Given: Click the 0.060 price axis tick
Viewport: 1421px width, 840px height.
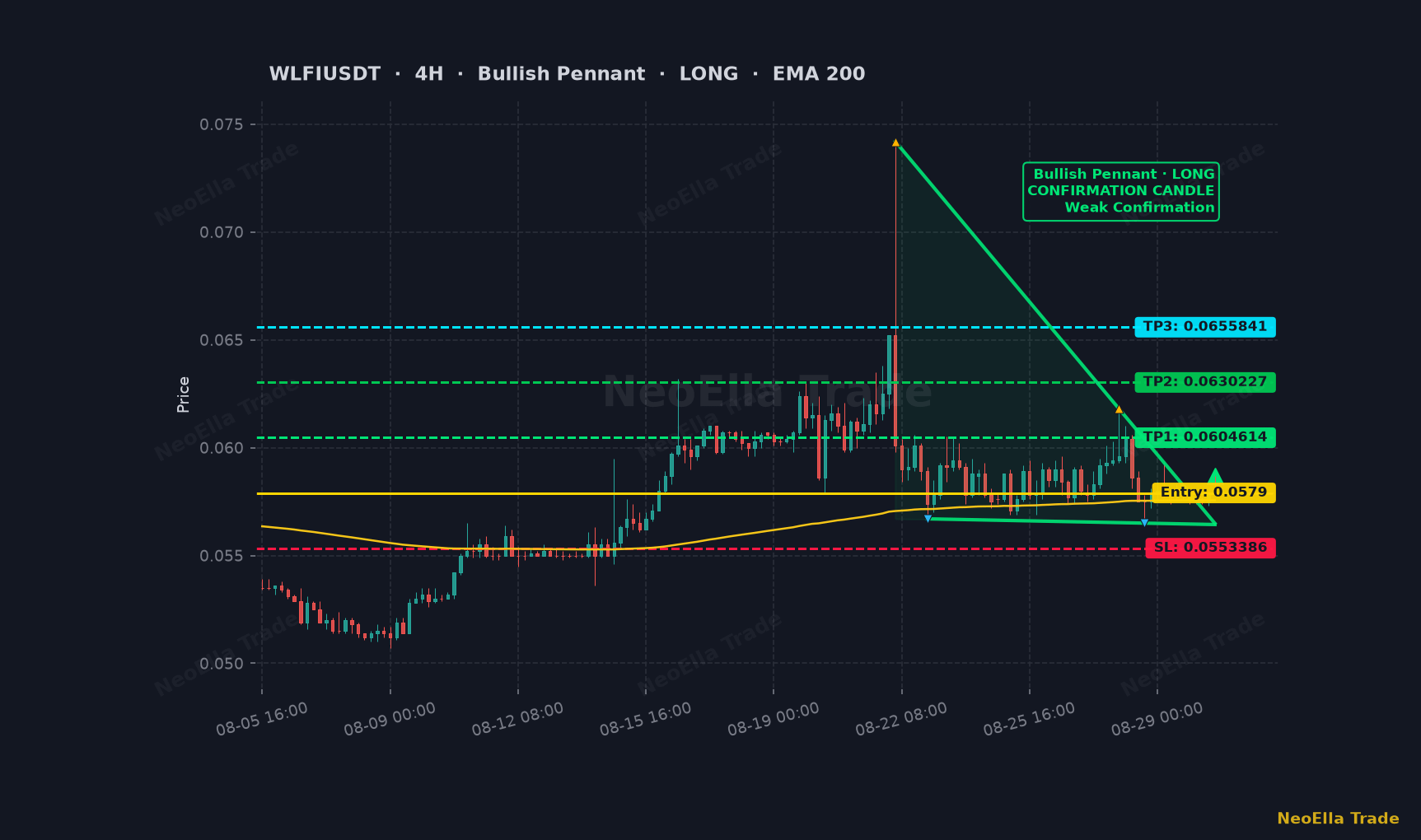Looking at the screenshot, I should coord(222,448).
